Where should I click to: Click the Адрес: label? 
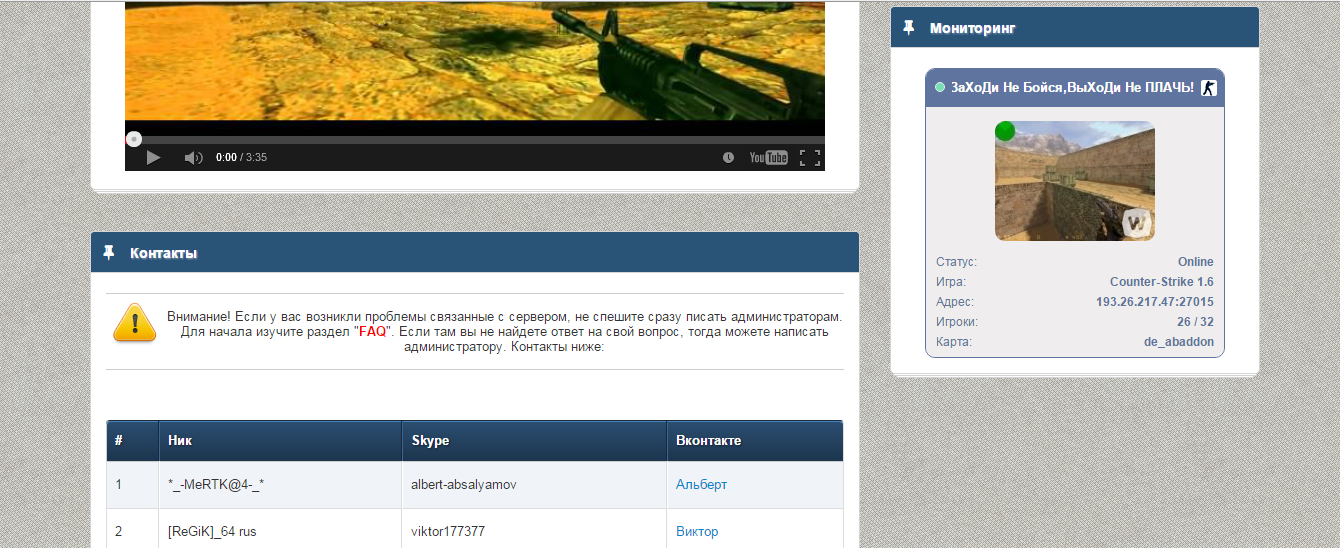955,302
